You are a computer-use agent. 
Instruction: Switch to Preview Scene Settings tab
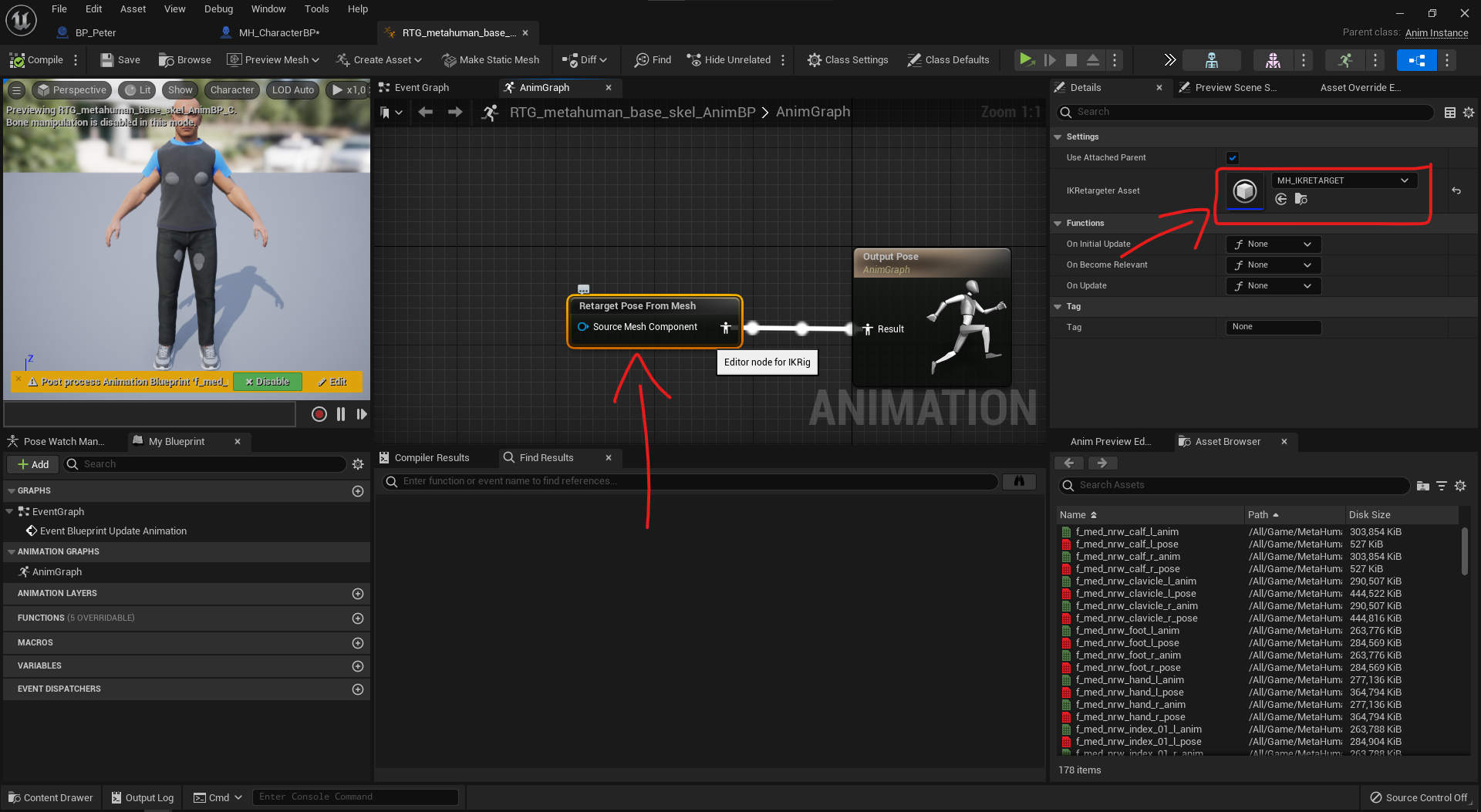pos(1235,88)
